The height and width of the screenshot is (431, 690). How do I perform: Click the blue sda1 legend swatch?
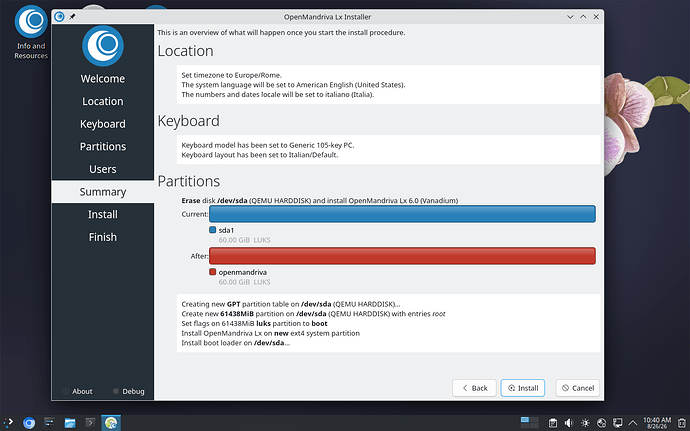pos(213,230)
